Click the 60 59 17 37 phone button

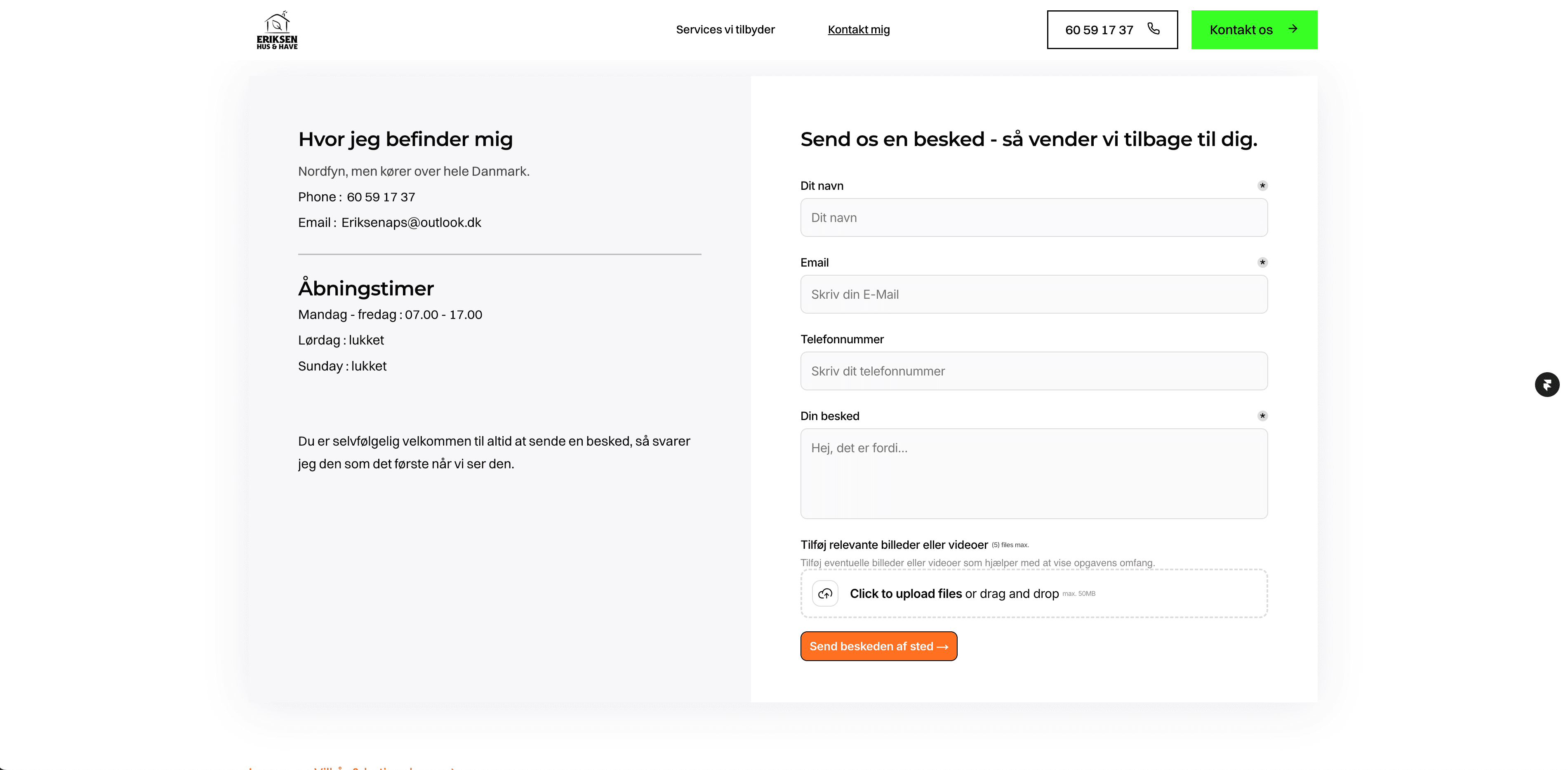point(1112,29)
